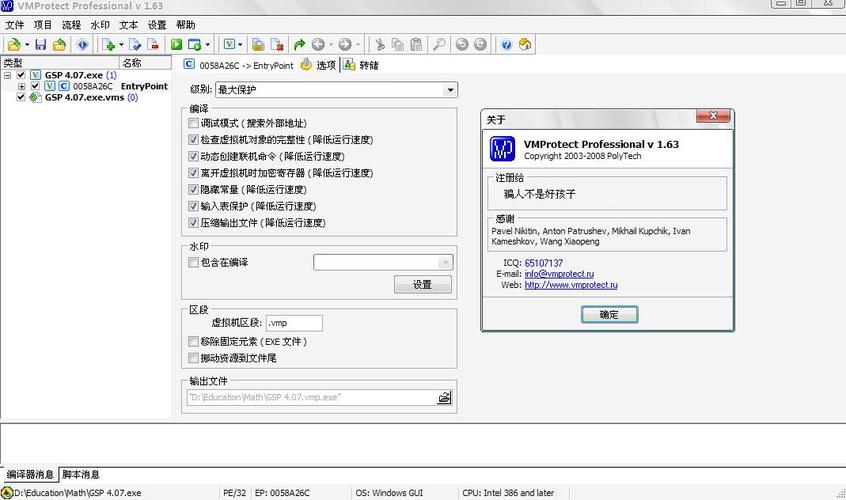Click the run window toolbar icon

point(195,45)
